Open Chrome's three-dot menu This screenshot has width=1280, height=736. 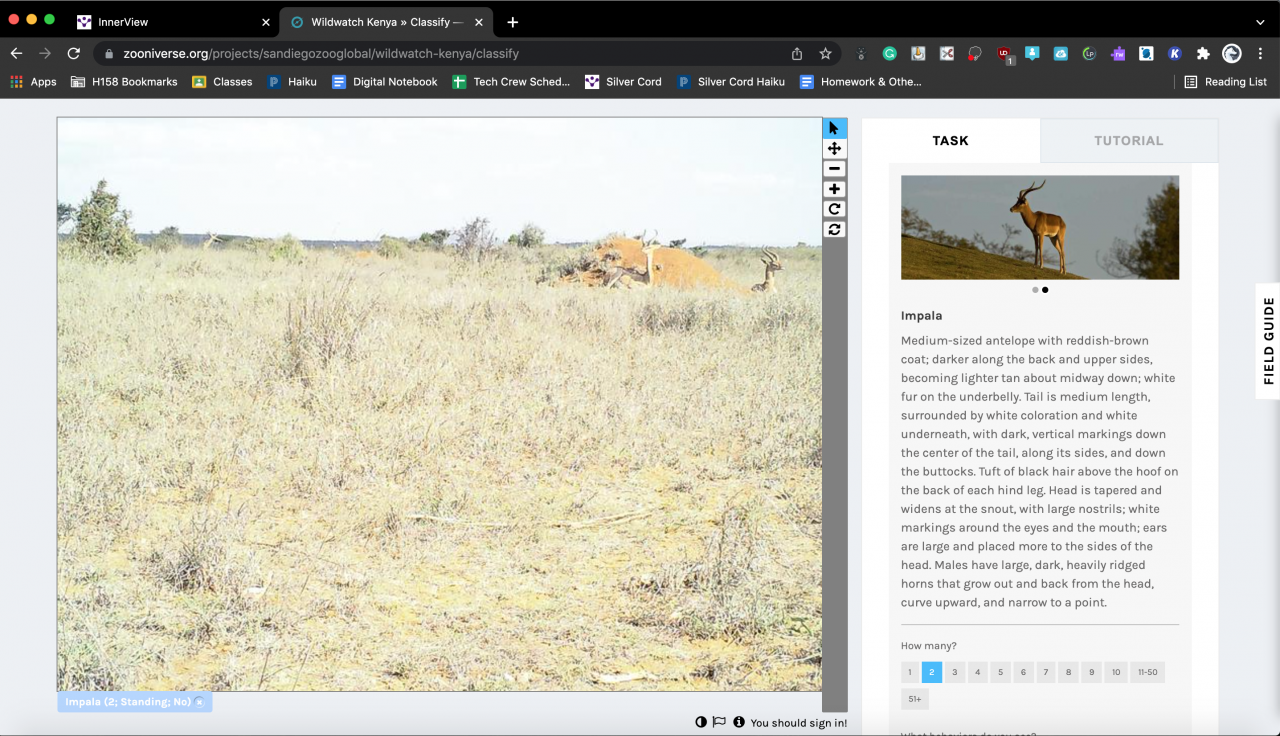(1260, 53)
